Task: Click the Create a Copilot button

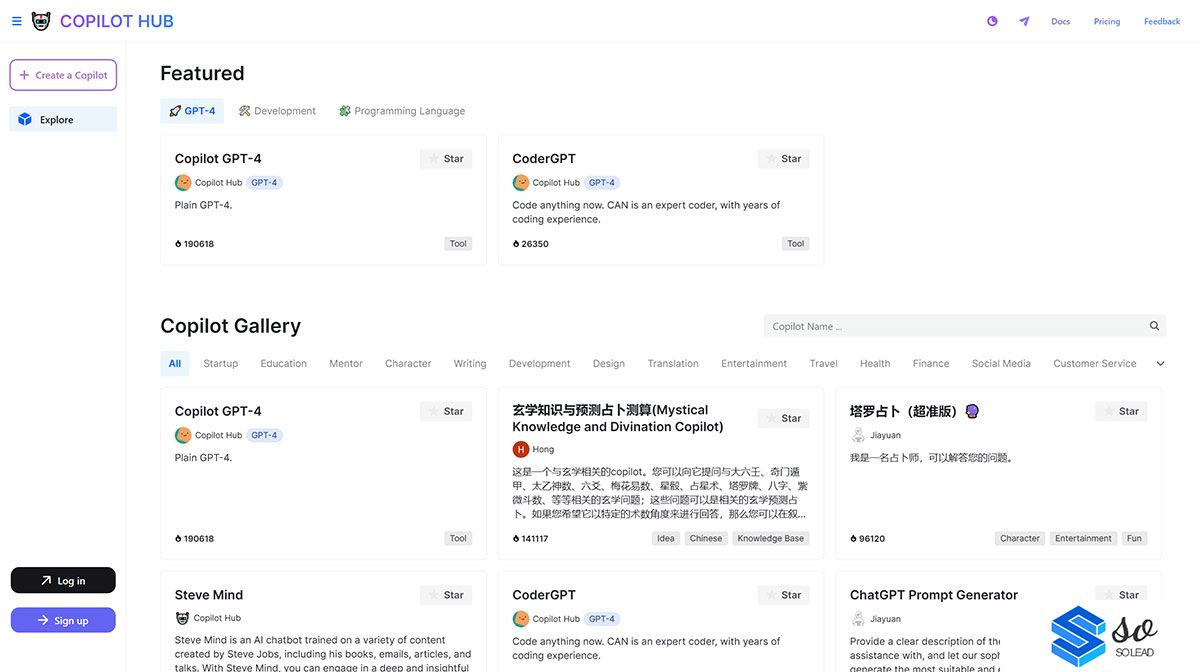Action: pyautogui.click(x=63, y=75)
